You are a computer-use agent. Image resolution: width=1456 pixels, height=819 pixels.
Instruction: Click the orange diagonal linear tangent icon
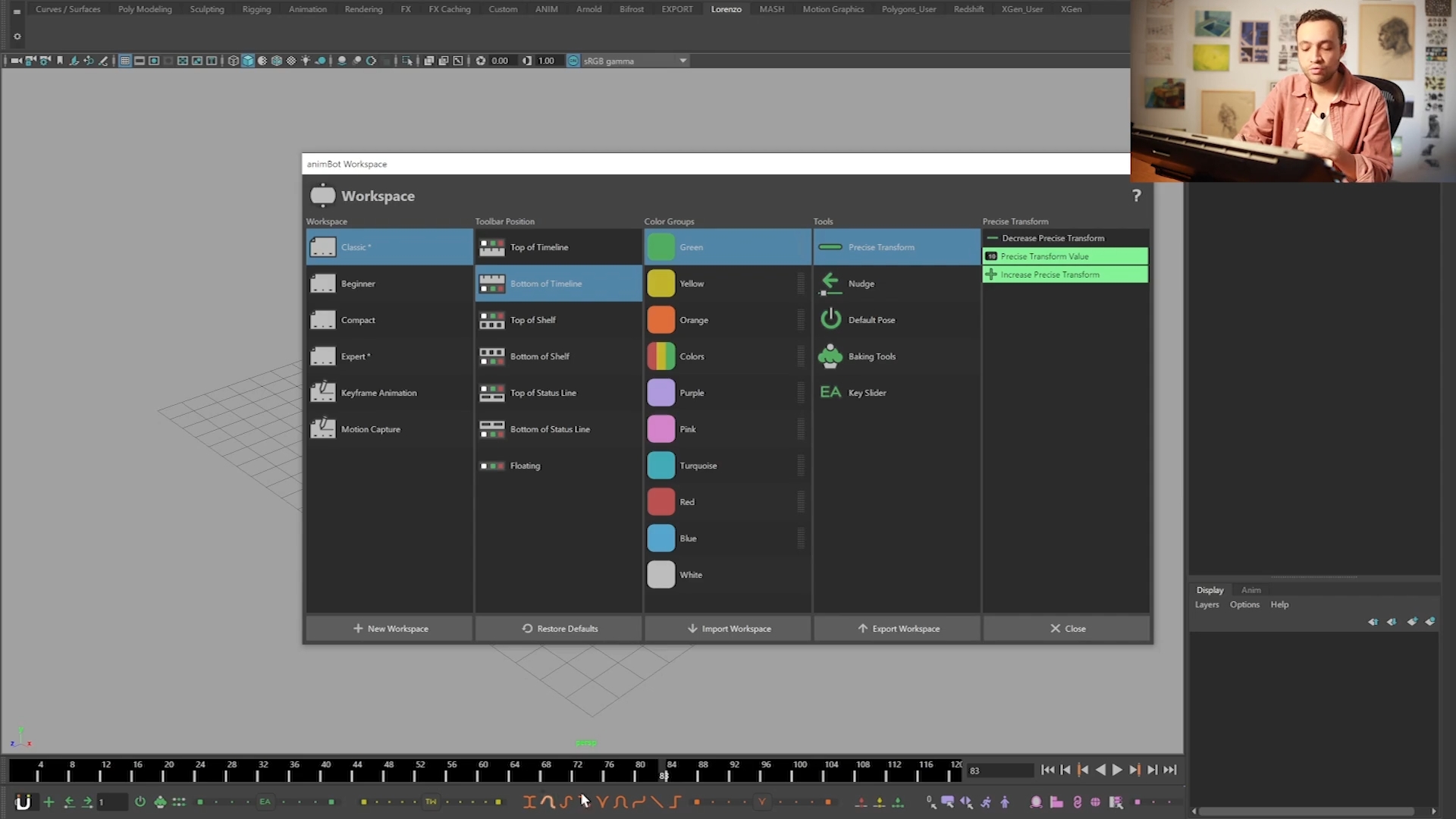657,802
